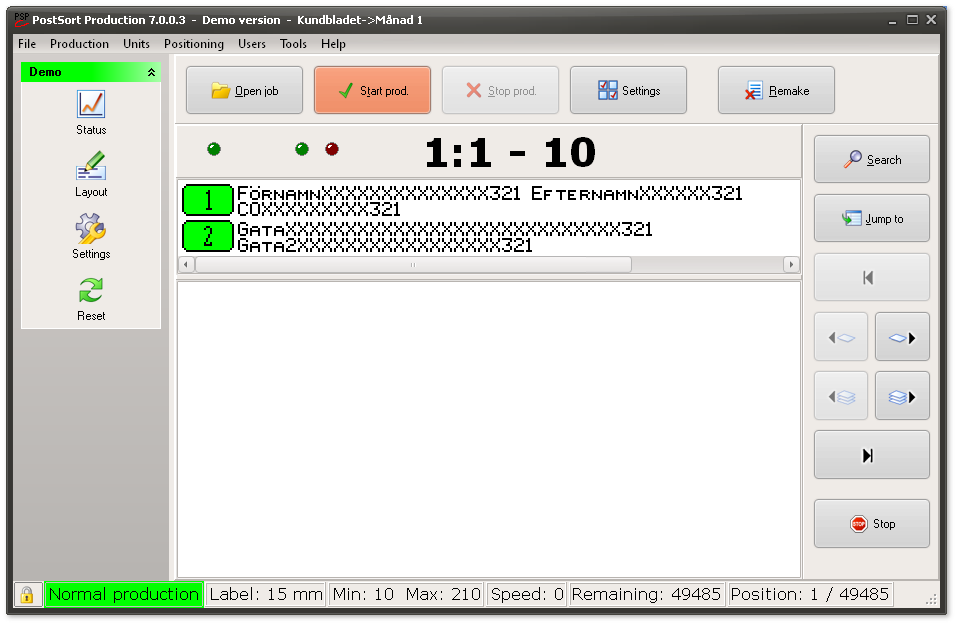Open the Users menu
Viewport: 957px width, 625px height.
click(x=251, y=44)
